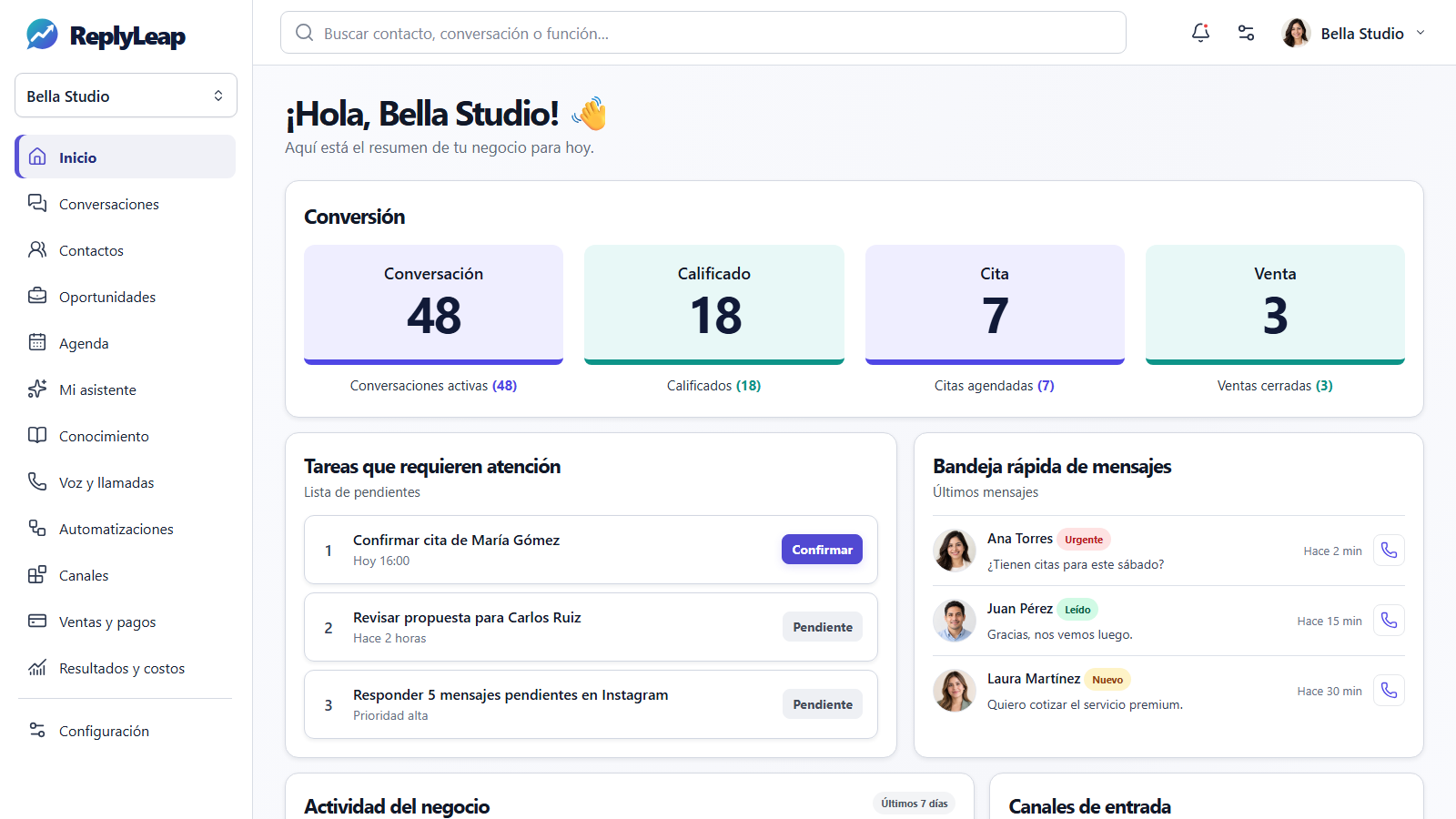The width and height of the screenshot is (1456, 819).
Task: Click the Automatizaciones workflow icon
Action: [37, 528]
